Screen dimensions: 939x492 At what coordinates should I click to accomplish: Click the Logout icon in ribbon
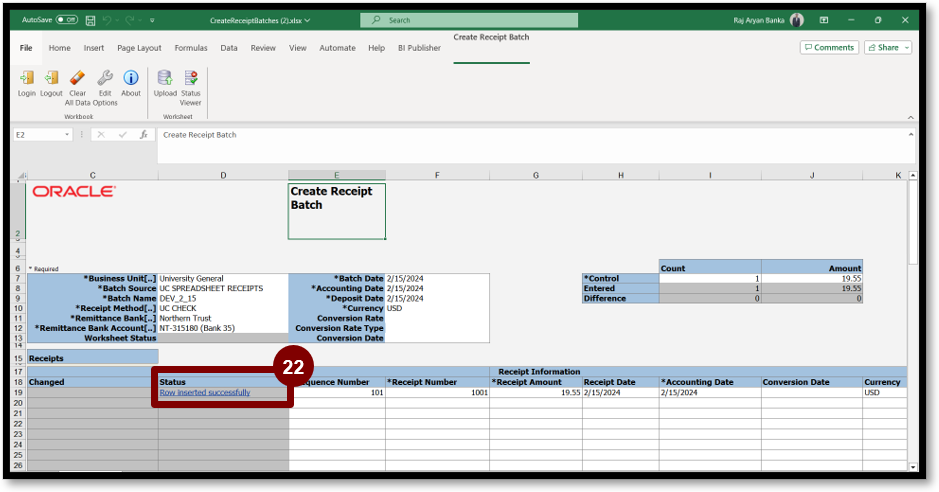click(52, 78)
